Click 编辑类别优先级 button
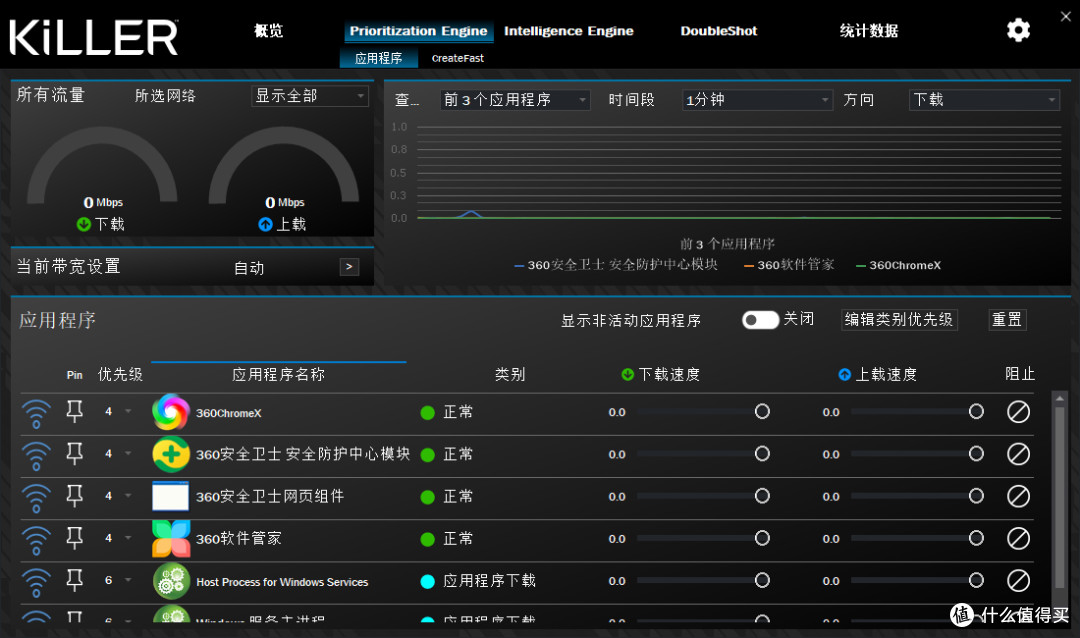Image resolution: width=1080 pixels, height=638 pixels. click(x=899, y=320)
